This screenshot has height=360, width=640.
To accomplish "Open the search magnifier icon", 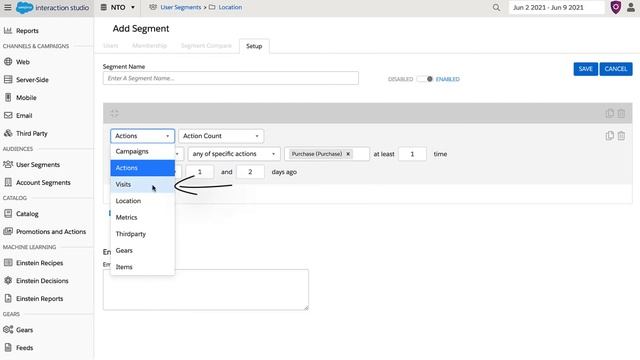I will click(x=496, y=7).
